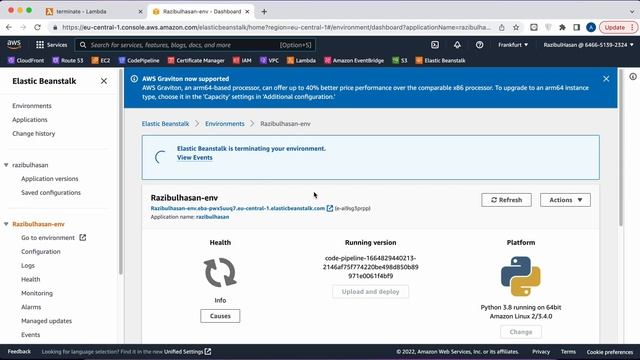This screenshot has width=640, height=360.
Task: Open the browser extensions puzzle icon
Action: 562,27
